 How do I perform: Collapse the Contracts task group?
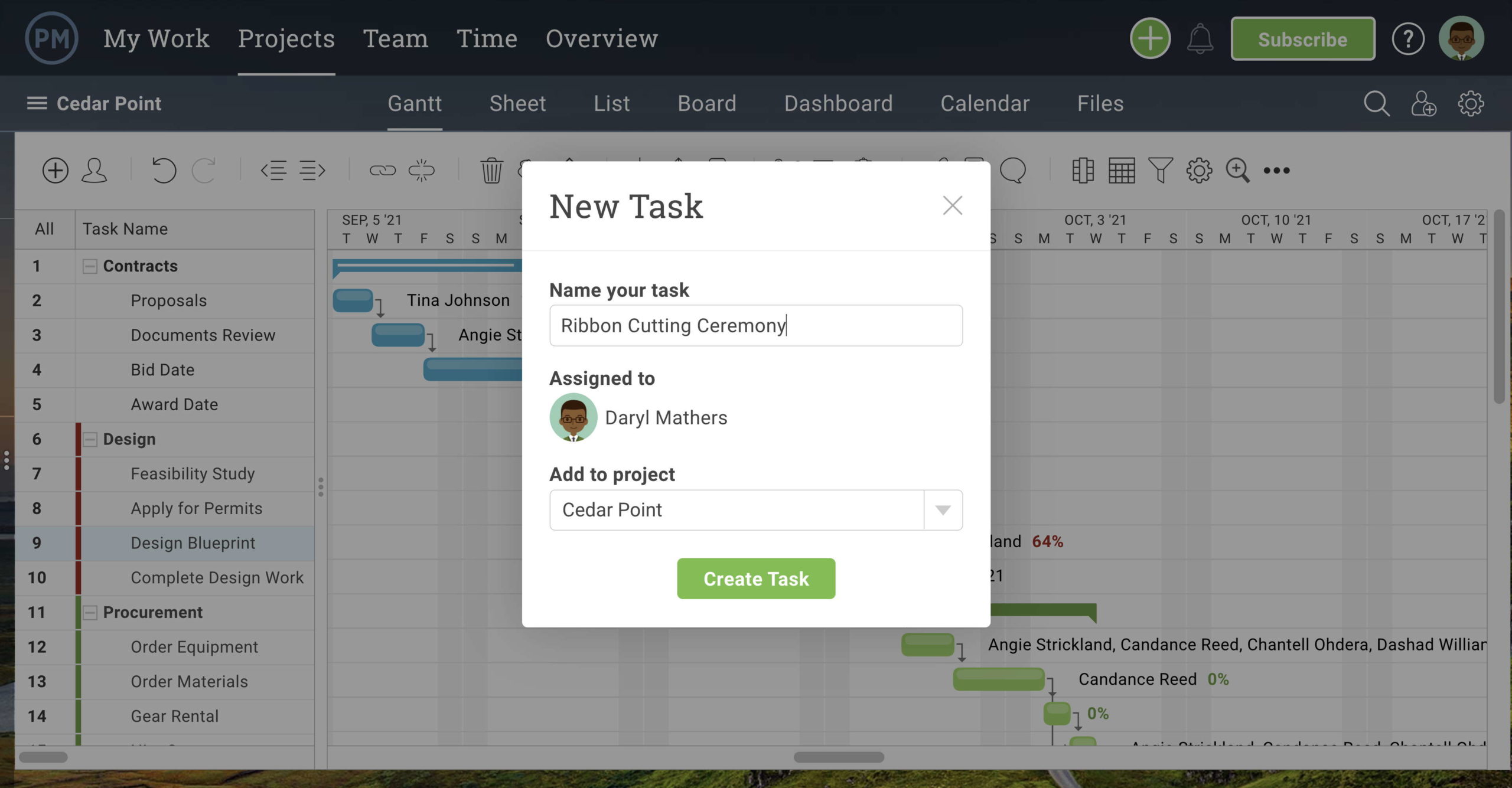(x=90, y=266)
